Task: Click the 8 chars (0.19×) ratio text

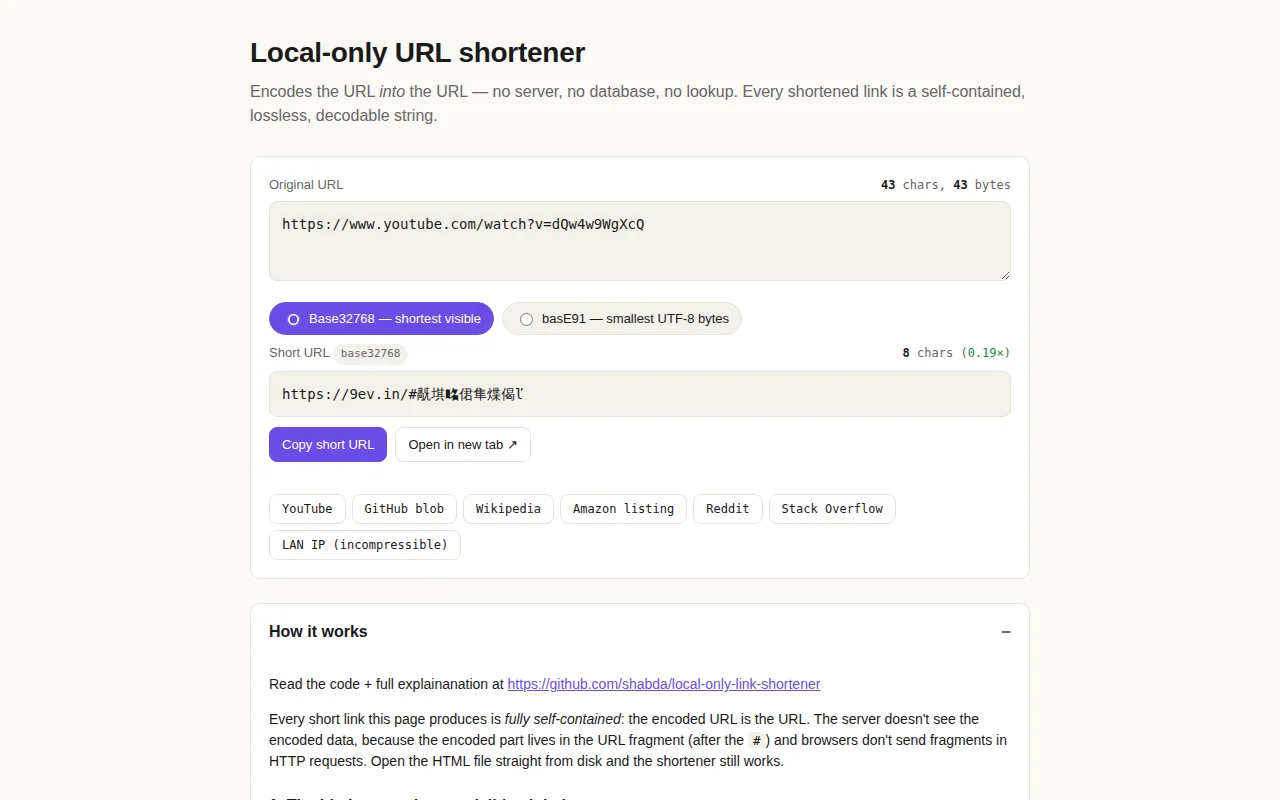Action: coord(956,353)
